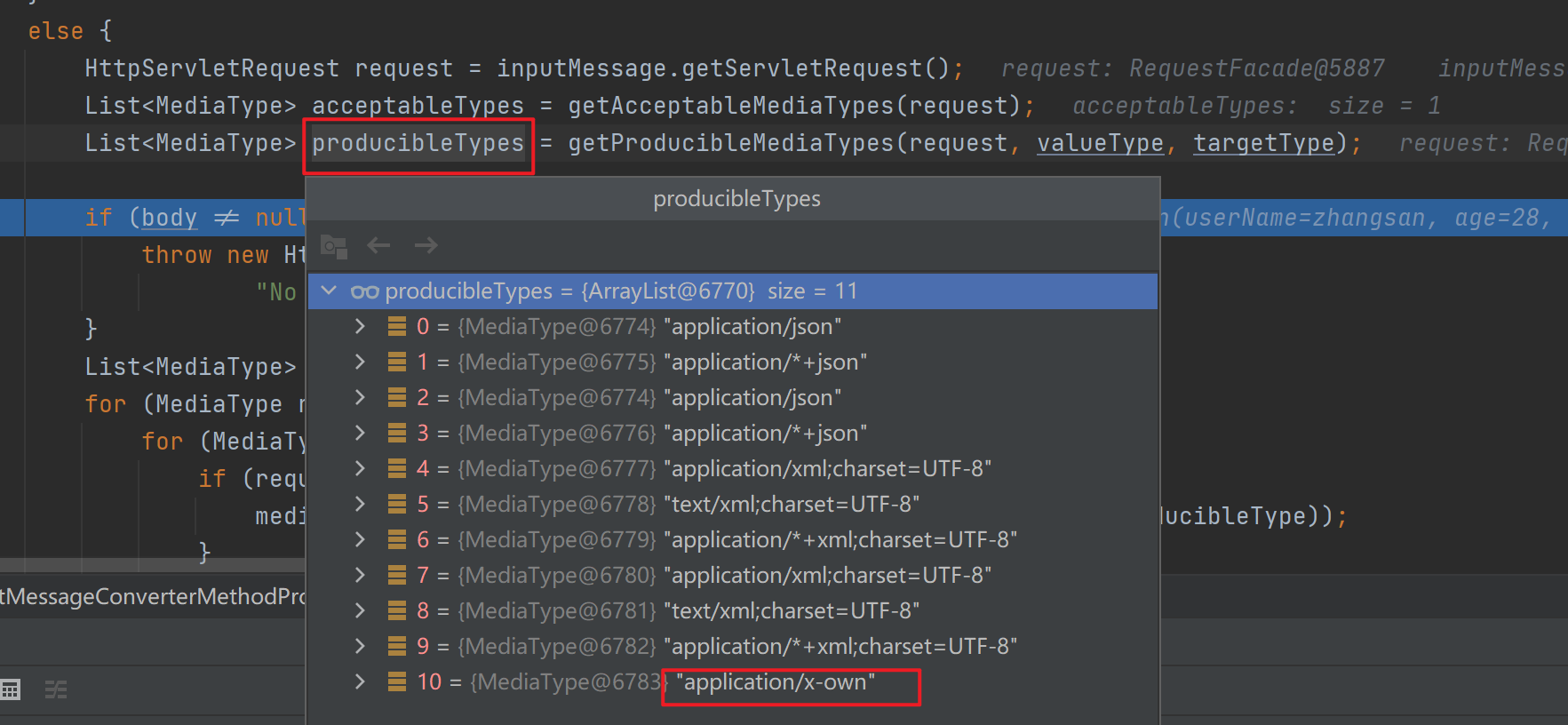Click the field icon of element 10
The height and width of the screenshot is (725, 1568).
point(397,682)
